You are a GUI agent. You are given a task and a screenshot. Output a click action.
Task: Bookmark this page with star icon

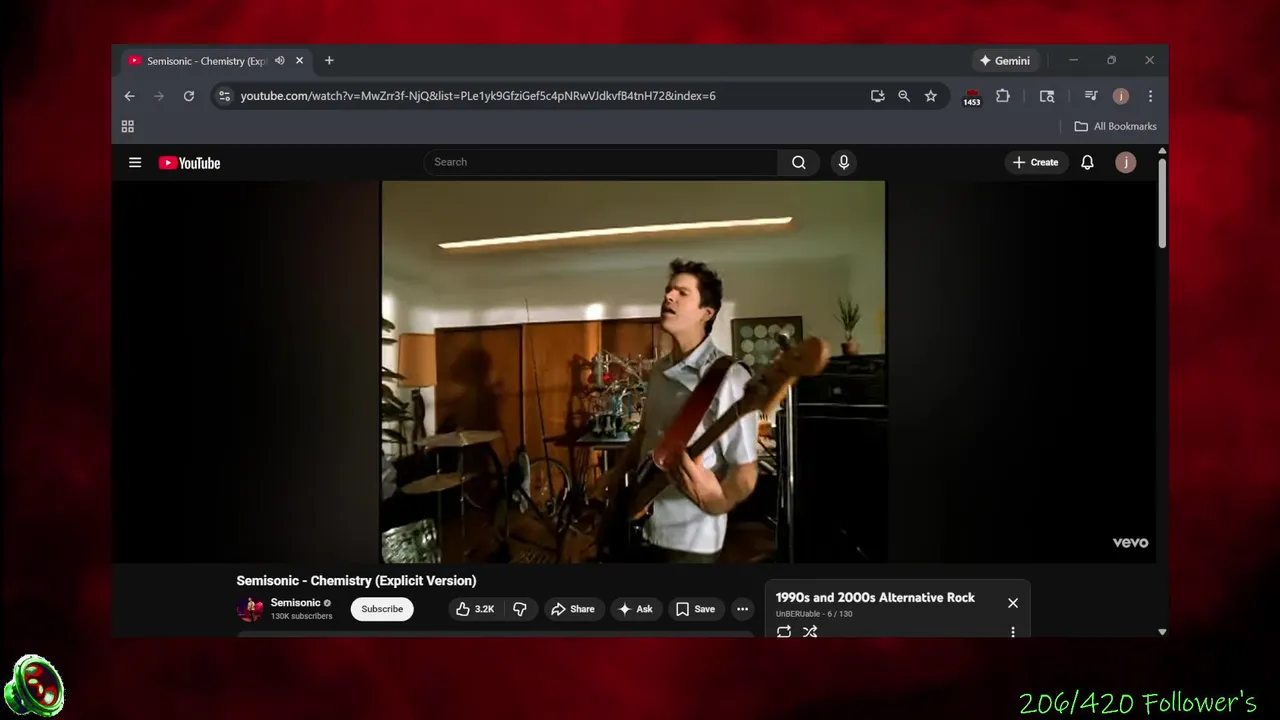931,96
